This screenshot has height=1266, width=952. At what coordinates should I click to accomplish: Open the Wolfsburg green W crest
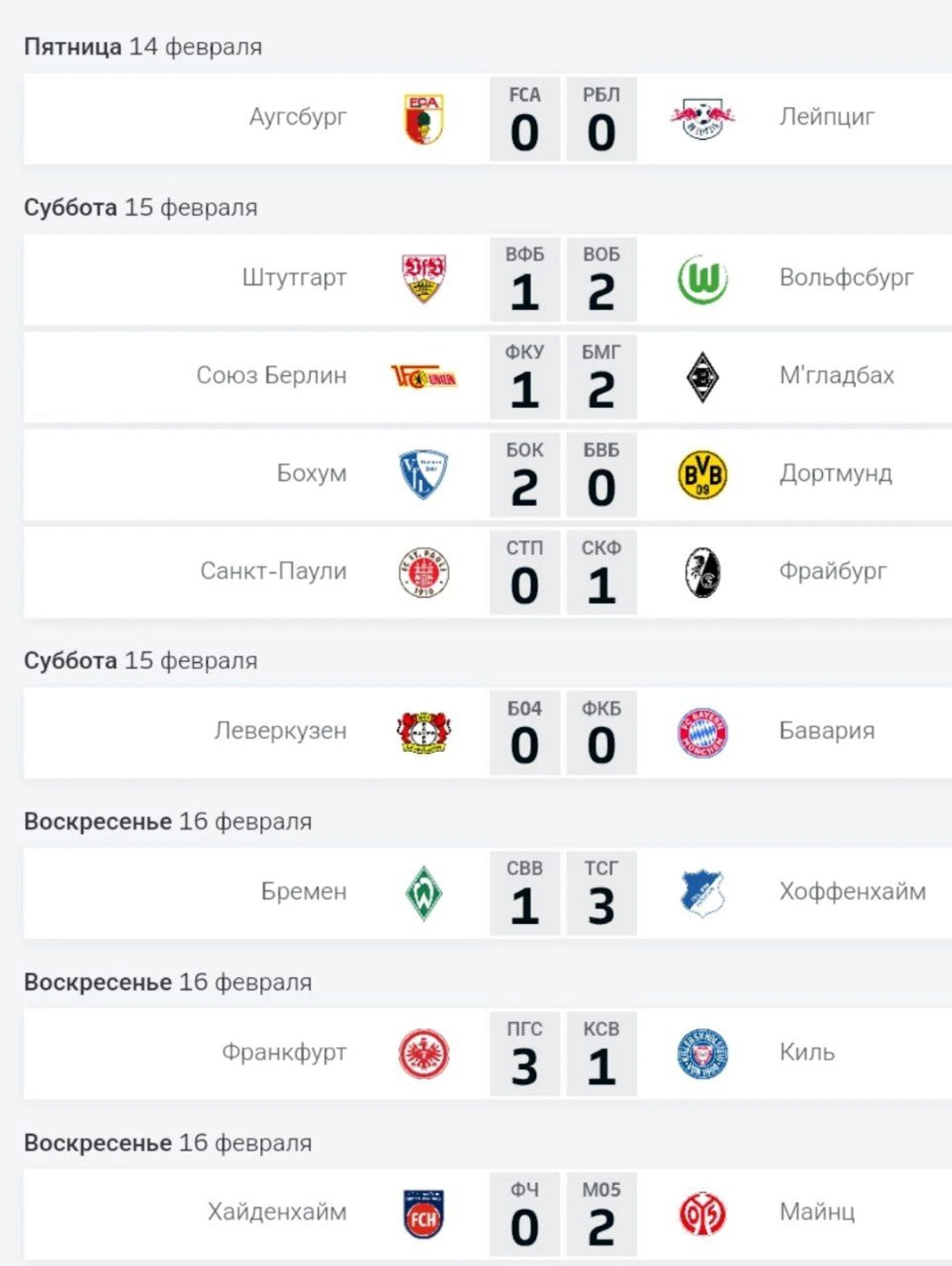click(702, 279)
